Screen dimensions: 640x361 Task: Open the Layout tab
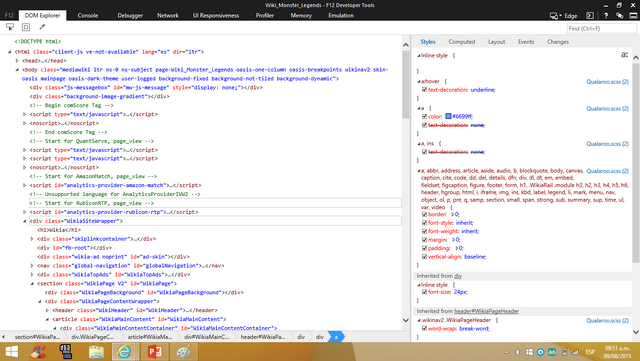point(496,42)
